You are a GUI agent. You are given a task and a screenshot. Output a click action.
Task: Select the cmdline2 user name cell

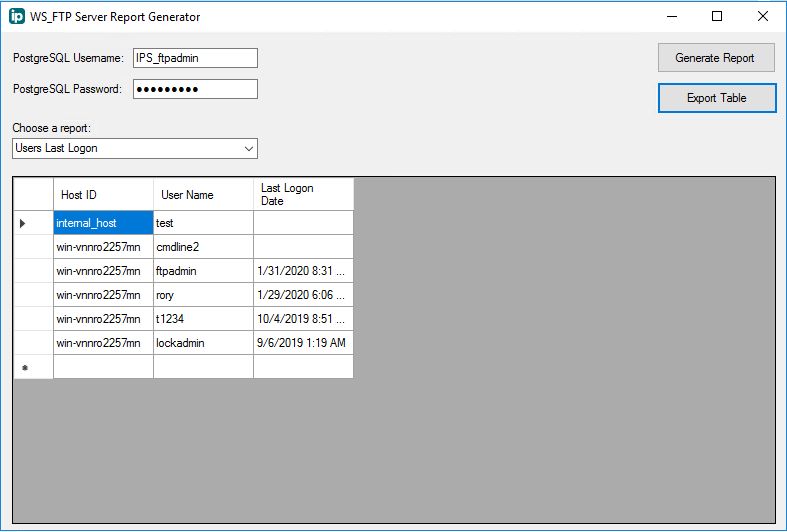pos(203,247)
